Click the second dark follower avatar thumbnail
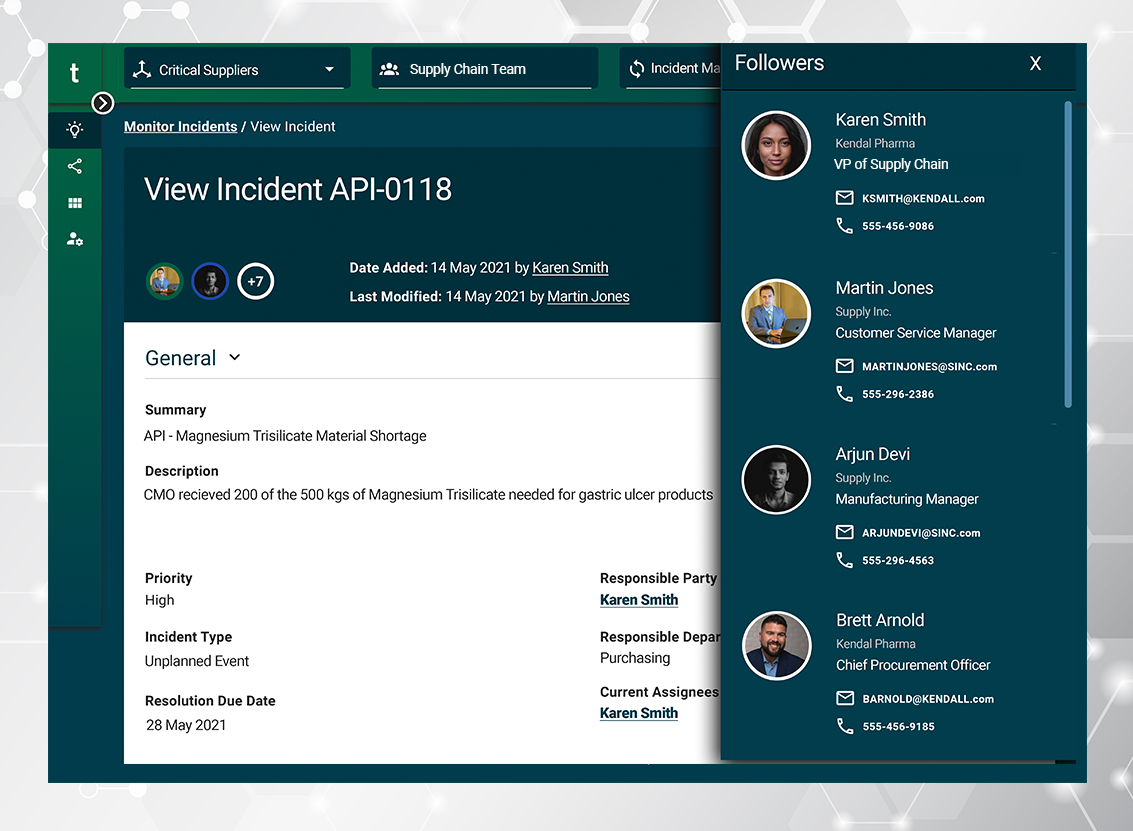1133x831 pixels. click(x=210, y=281)
